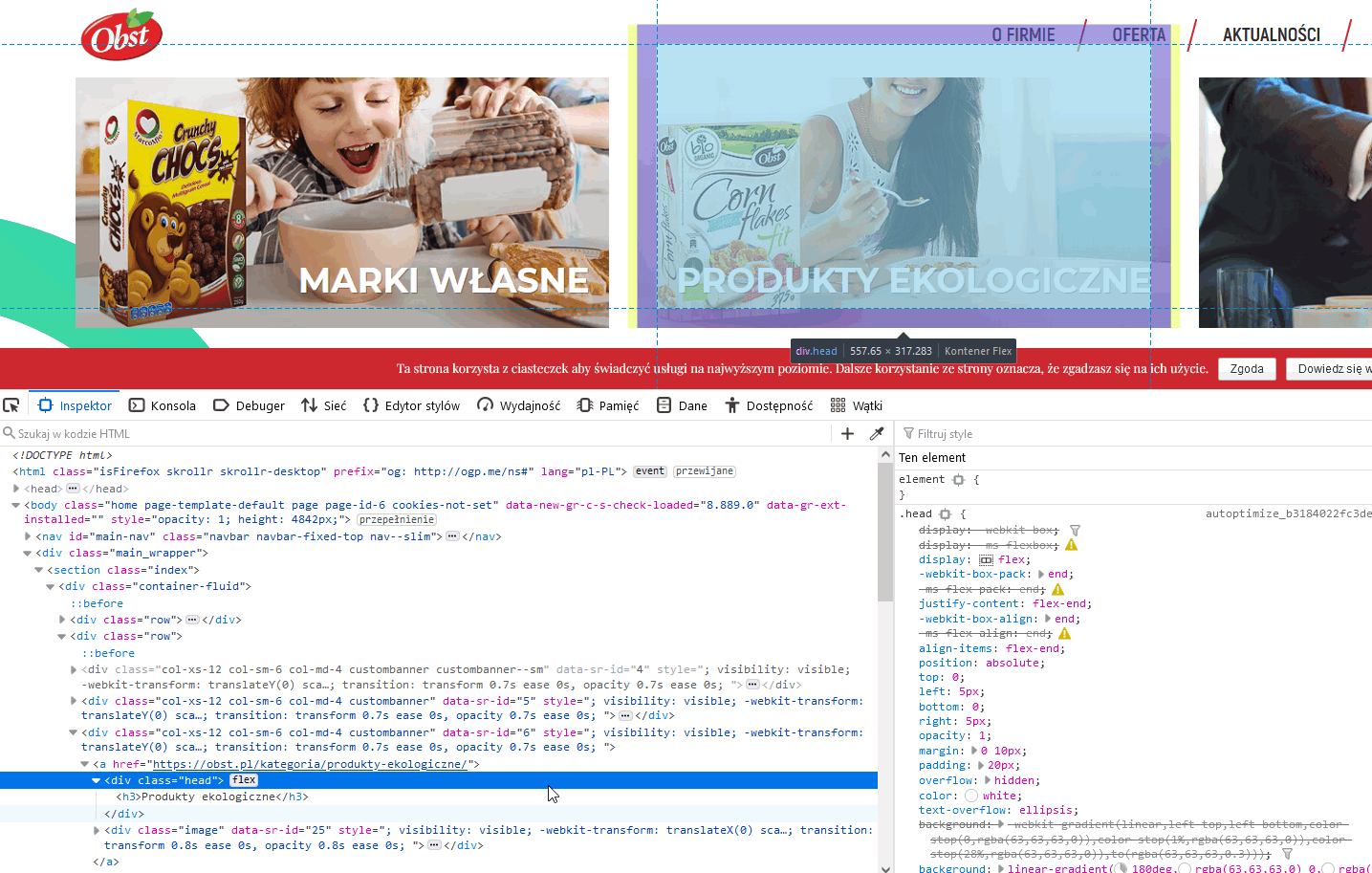Click warning icon beside -ms-flex-pack
This screenshot has height=873, width=1372.
coord(1058,590)
